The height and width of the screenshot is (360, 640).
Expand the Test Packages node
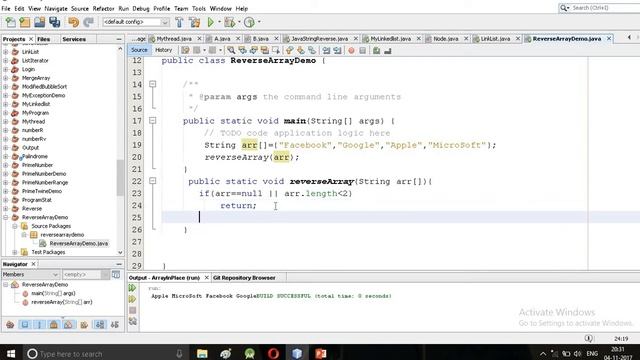(x=15, y=252)
